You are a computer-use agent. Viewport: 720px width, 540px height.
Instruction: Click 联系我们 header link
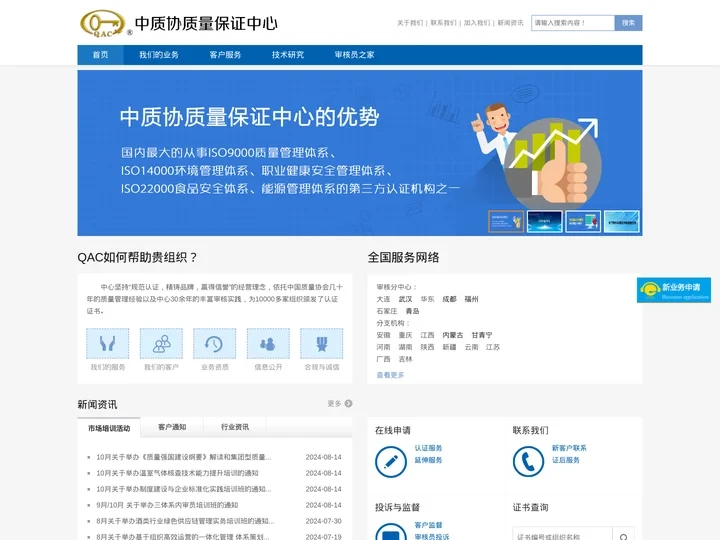pyautogui.click(x=444, y=23)
